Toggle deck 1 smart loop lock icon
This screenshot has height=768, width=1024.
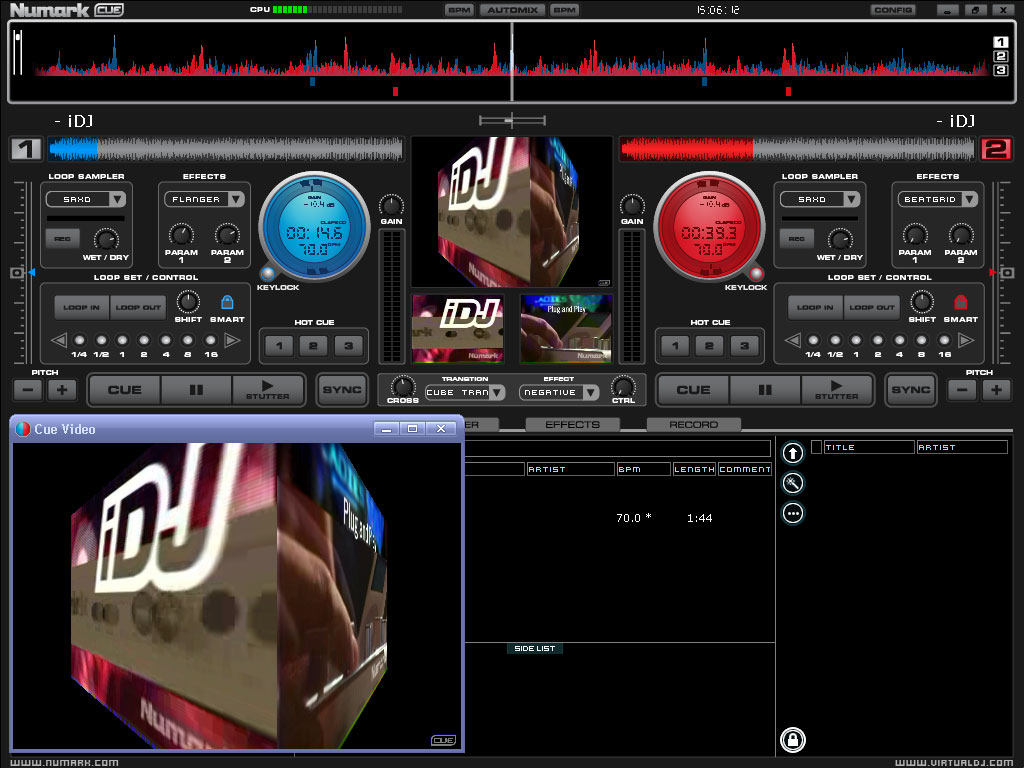227,302
